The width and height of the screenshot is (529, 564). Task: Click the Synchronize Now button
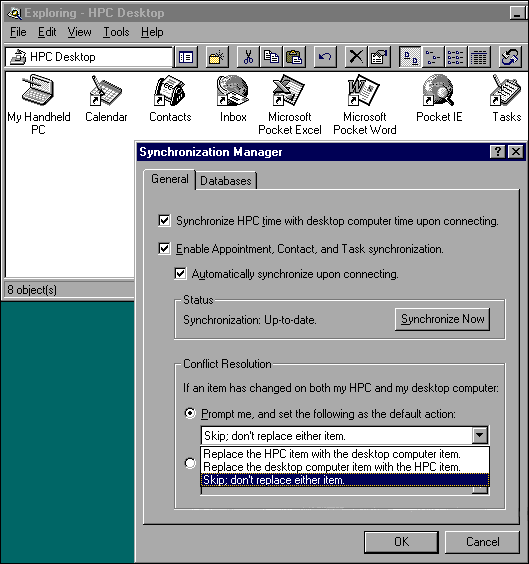coord(442,319)
